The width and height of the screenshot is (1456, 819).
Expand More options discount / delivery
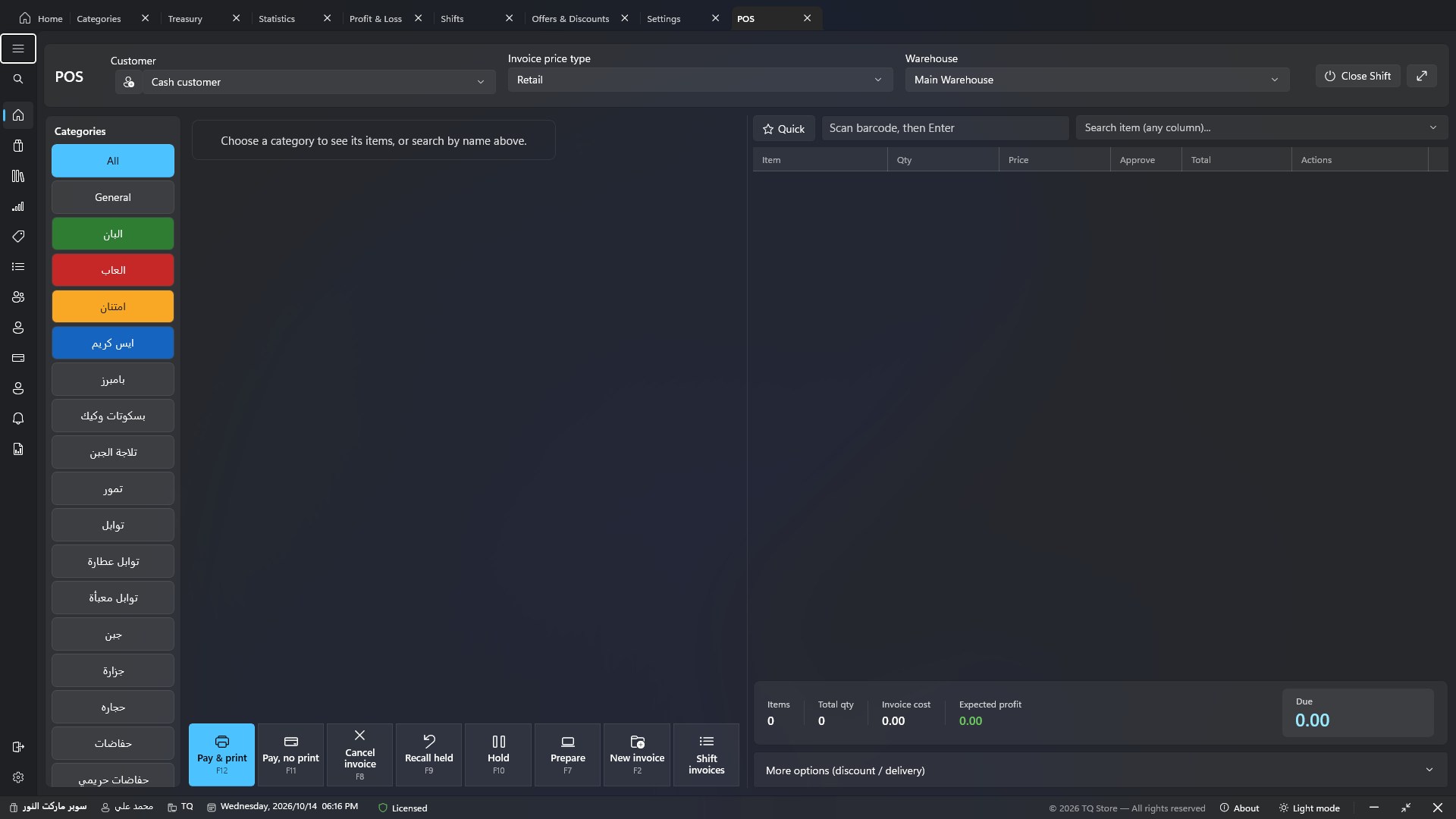pyautogui.click(x=1100, y=770)
